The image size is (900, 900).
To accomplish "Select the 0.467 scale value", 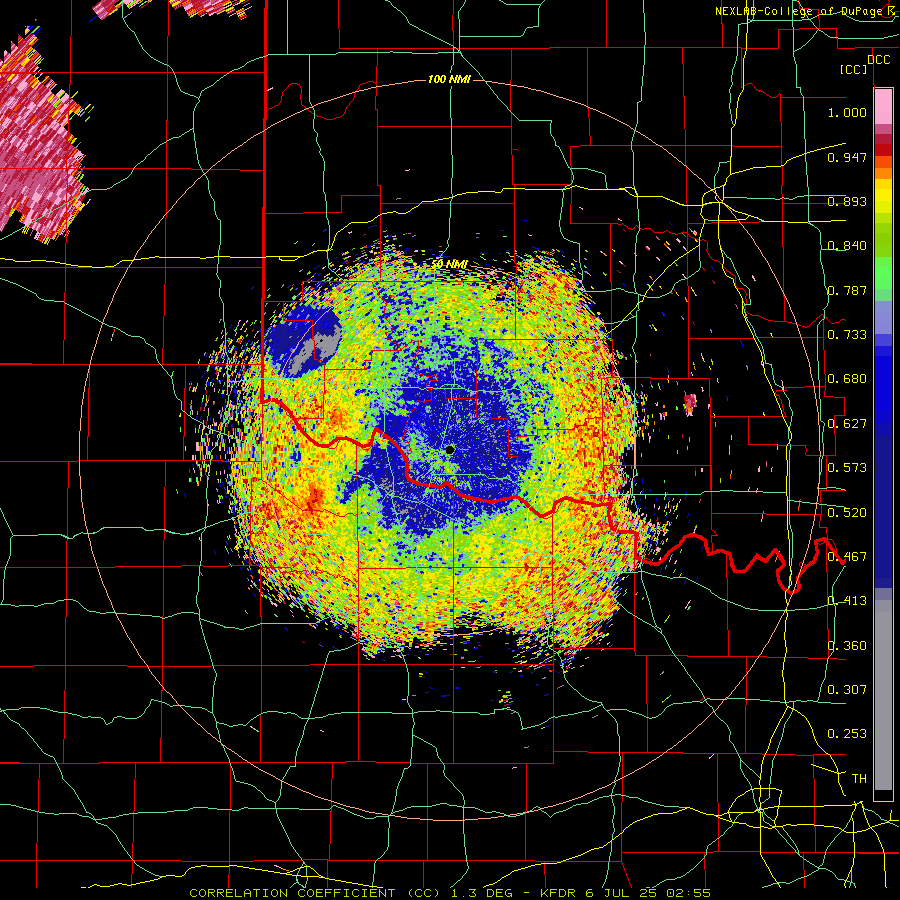I will click(847, 557).
